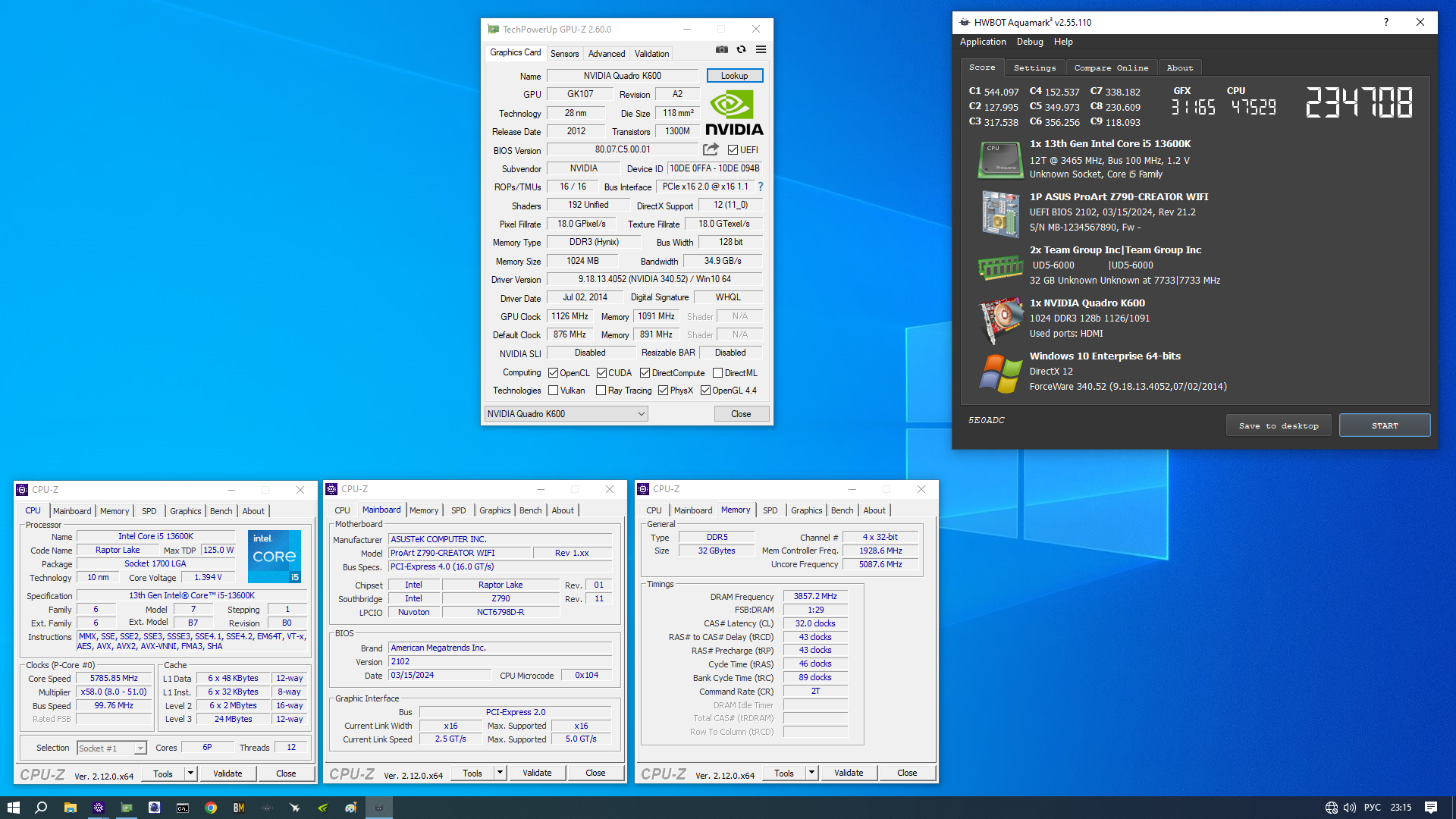
Task: Expand Tools dropdown arrow in Mainboard tab window
Action: click(x=500, y=773)
